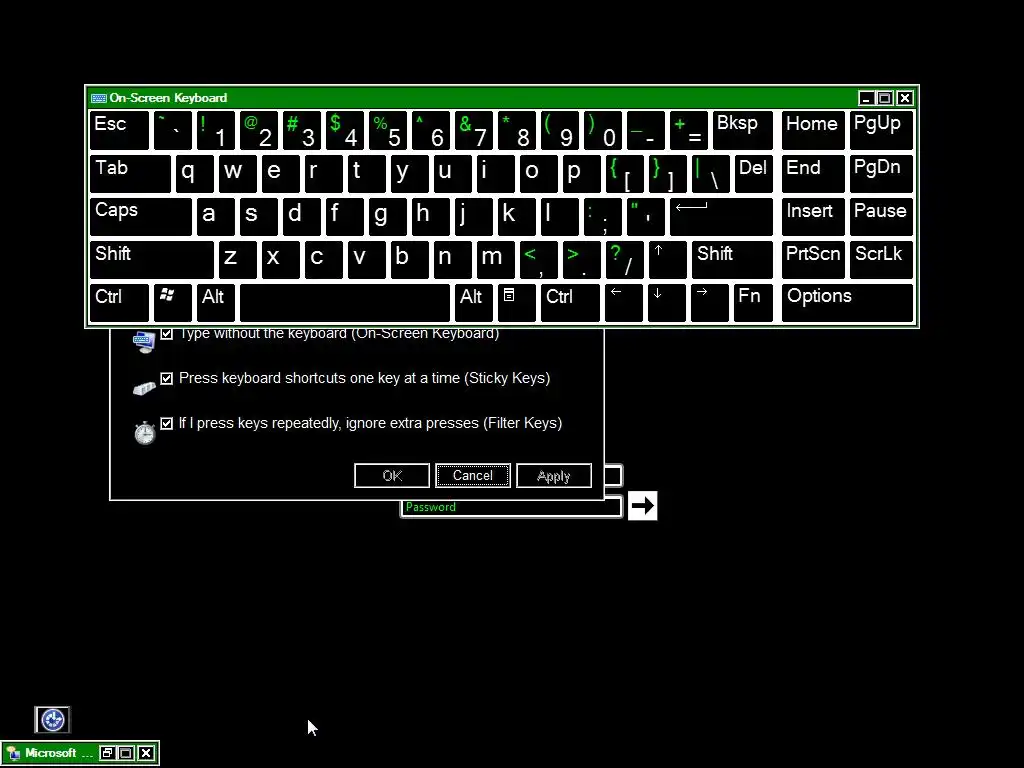Toggle the left Ctrl key
The height and width of the screenshot is (768, 1024).
pyautogui.click(x=120, y=302)
